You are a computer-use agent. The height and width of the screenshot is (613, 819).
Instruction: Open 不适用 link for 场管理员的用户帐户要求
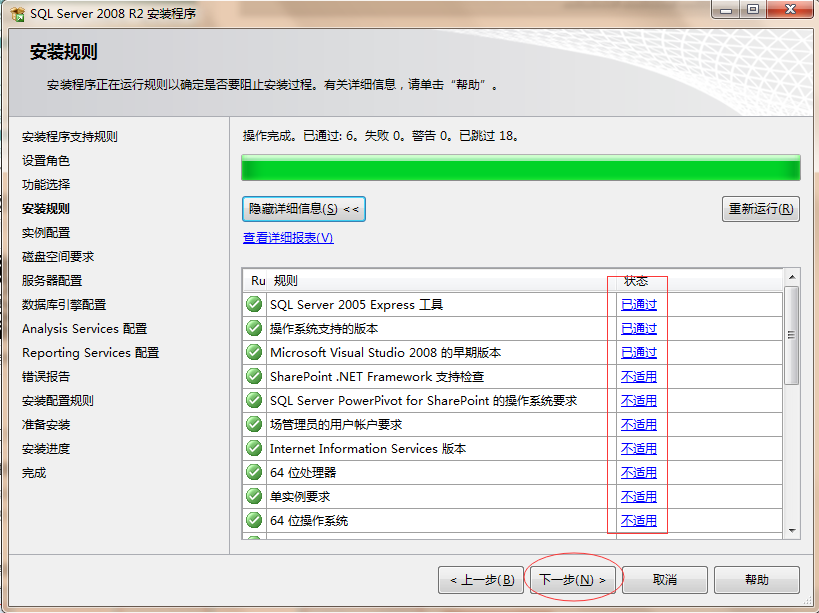coord(639,425)
